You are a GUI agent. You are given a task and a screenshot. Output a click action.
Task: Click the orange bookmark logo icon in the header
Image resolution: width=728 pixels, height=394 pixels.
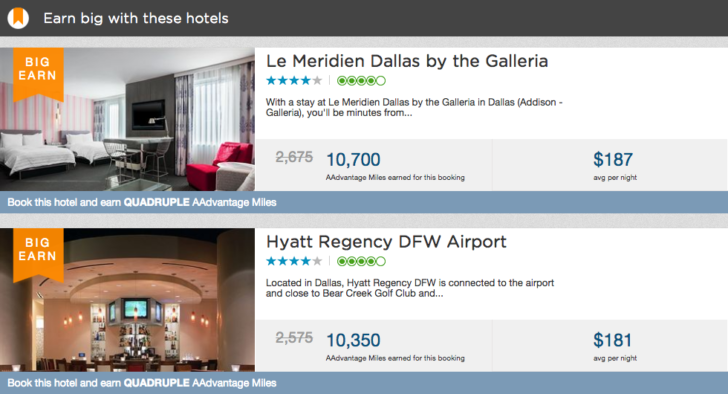click(x=18, y=18)
